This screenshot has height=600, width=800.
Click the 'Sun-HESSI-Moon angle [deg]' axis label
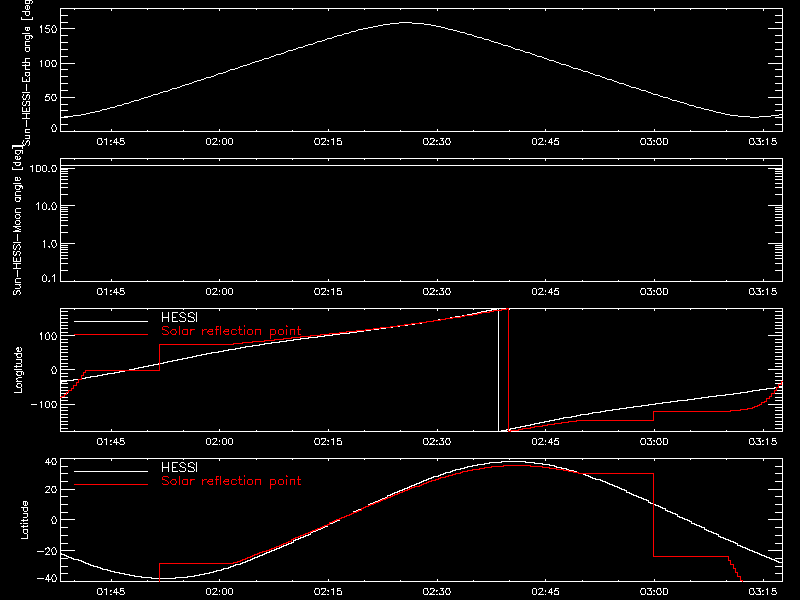click(x=18, y=220)
